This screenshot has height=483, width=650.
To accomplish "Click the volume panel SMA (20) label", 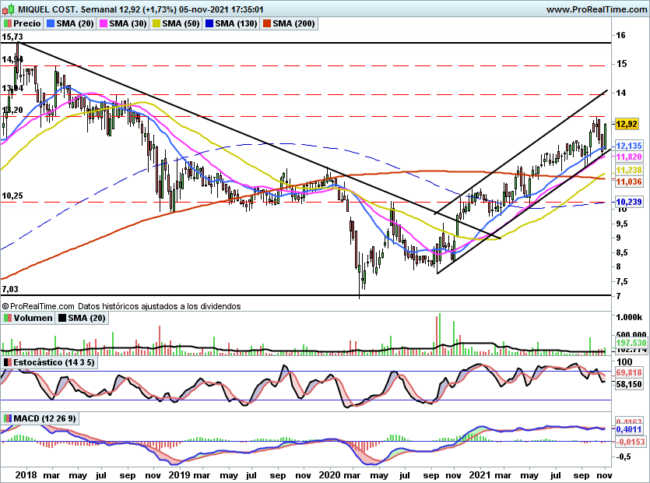I will (x=82, y=318).
